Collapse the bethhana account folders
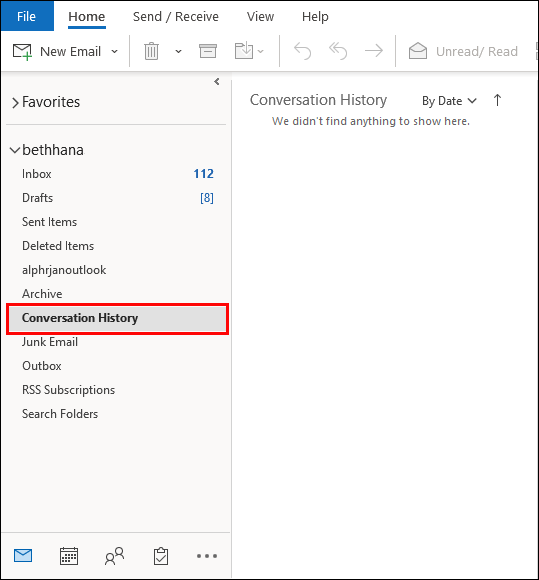539x580 pixels. [x=15, y=150]
